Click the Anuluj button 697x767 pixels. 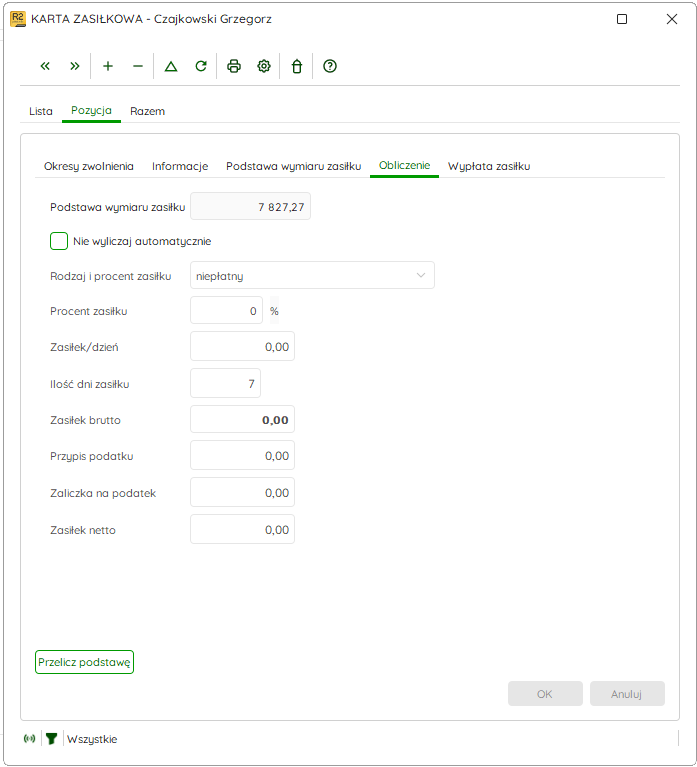627,694
